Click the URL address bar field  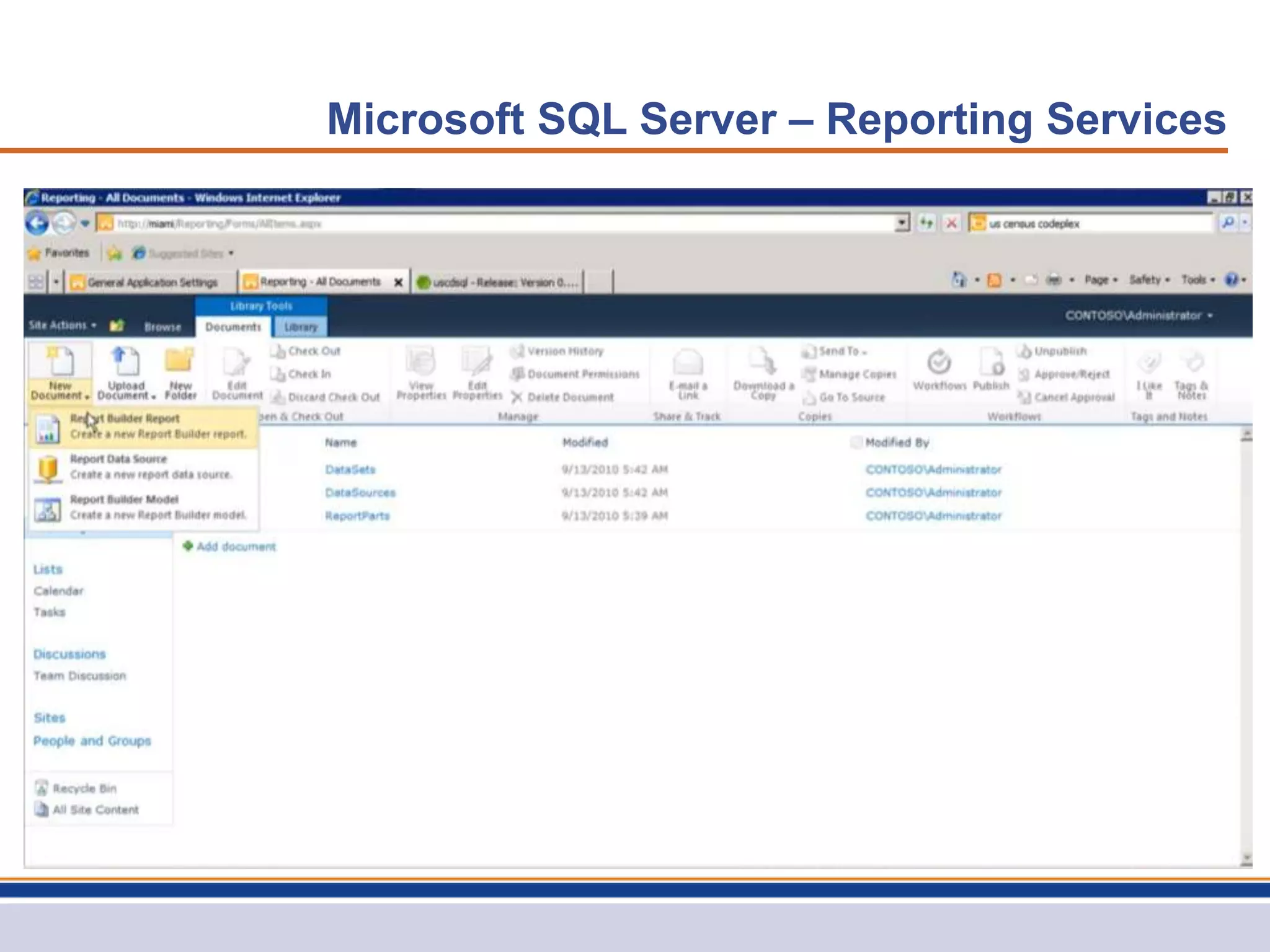coord(496,223)
